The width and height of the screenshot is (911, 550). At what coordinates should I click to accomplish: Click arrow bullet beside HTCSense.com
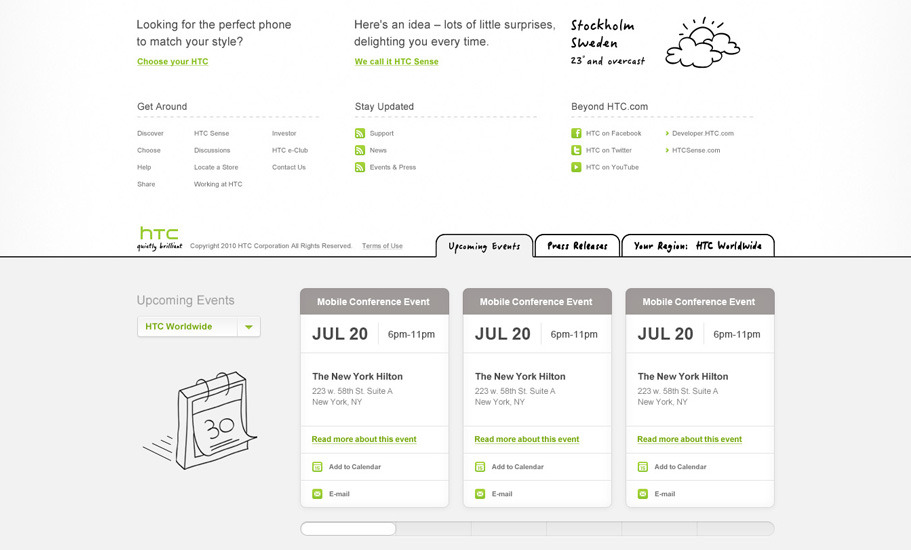tap(667, 150)
